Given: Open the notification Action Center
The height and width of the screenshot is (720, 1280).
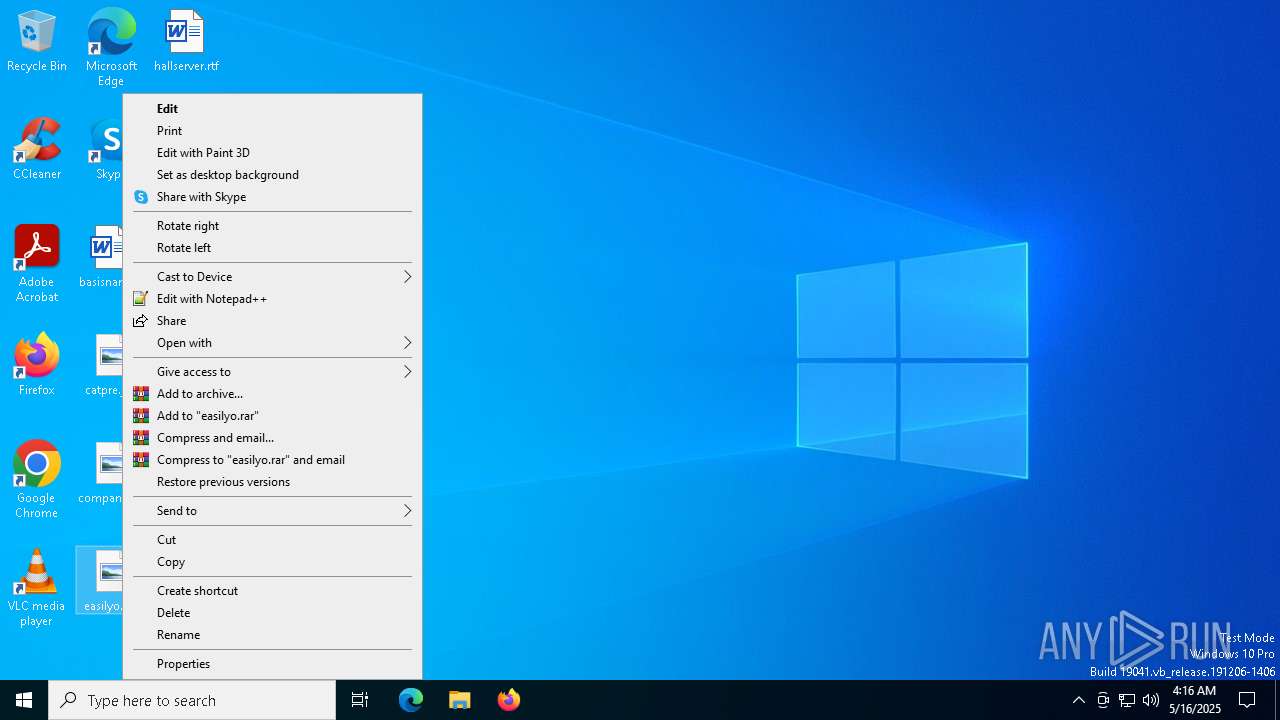Looking at the screenshot, I should (1247, 700).
